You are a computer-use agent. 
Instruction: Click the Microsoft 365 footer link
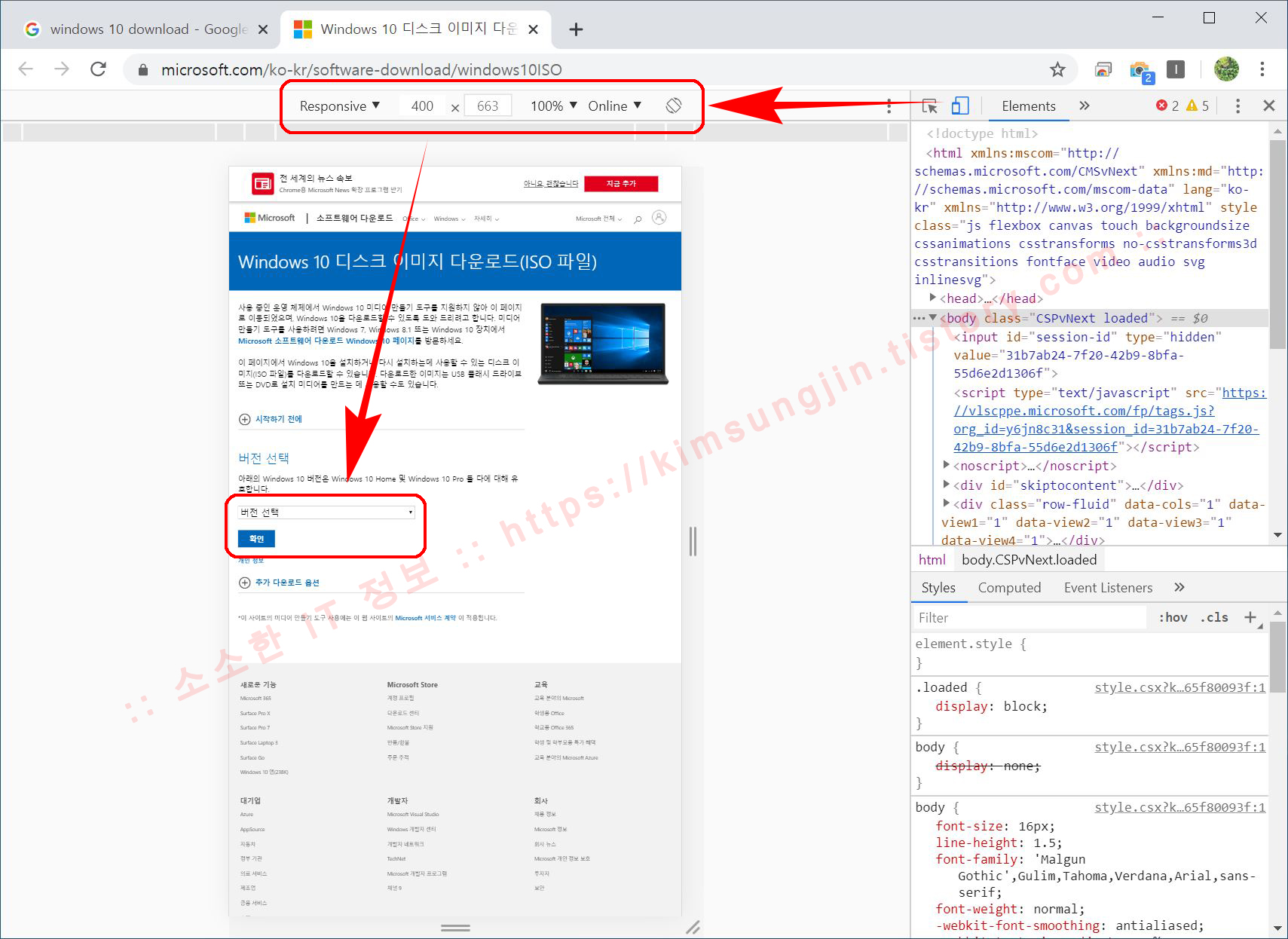(255, 699)
